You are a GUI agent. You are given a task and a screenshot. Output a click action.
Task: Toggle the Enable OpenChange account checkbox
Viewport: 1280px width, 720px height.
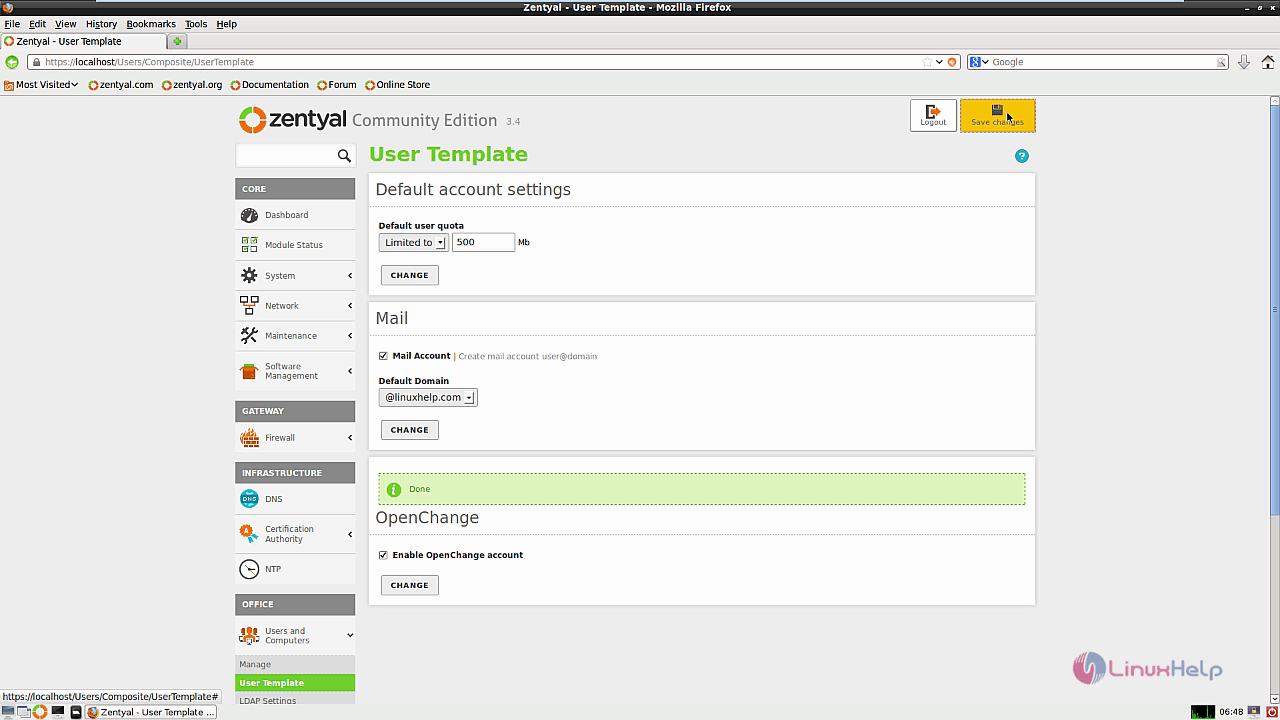[x=383, y=555]
